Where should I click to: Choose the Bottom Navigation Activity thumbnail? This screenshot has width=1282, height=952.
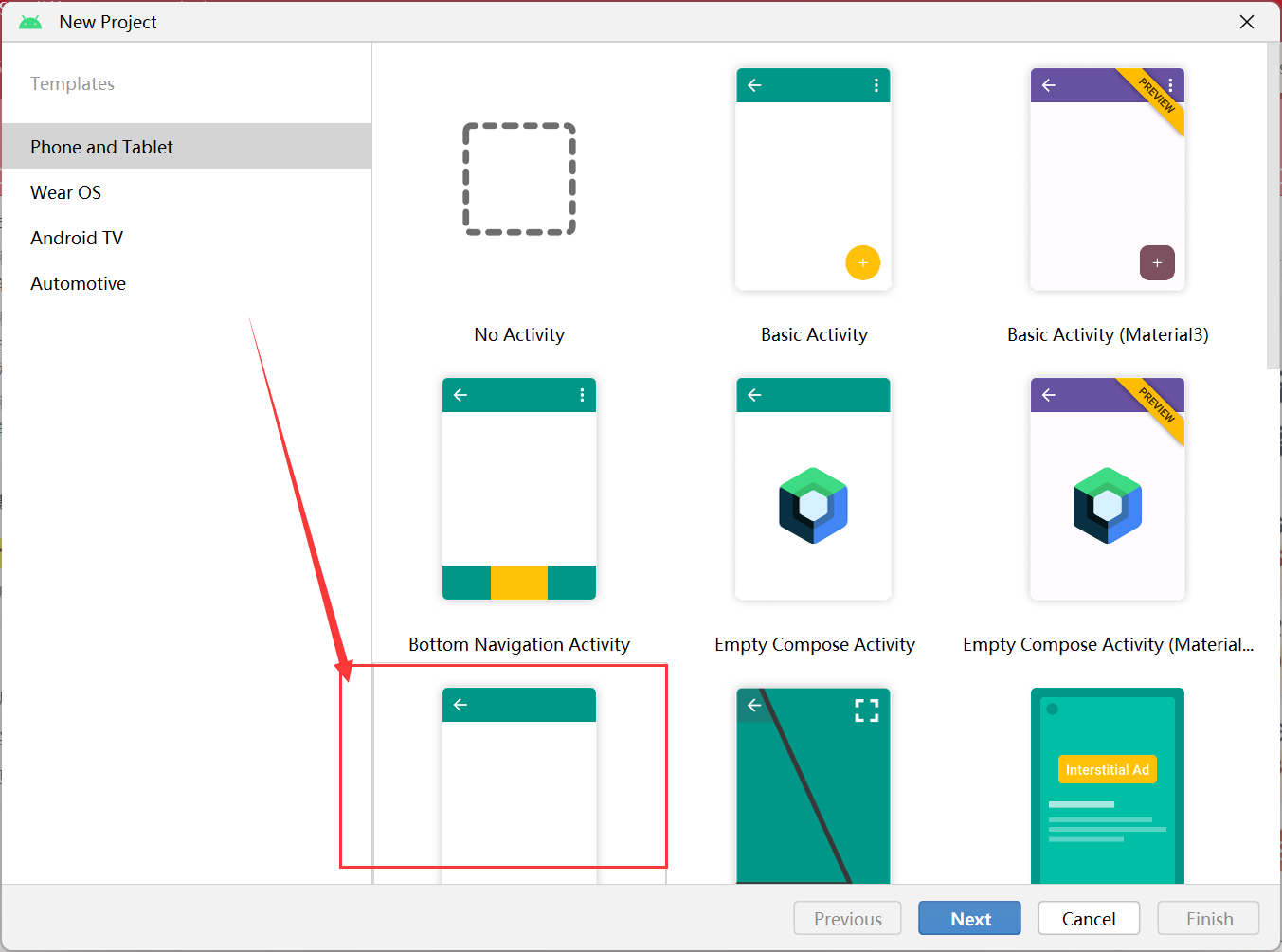click(x=519, y=489)
